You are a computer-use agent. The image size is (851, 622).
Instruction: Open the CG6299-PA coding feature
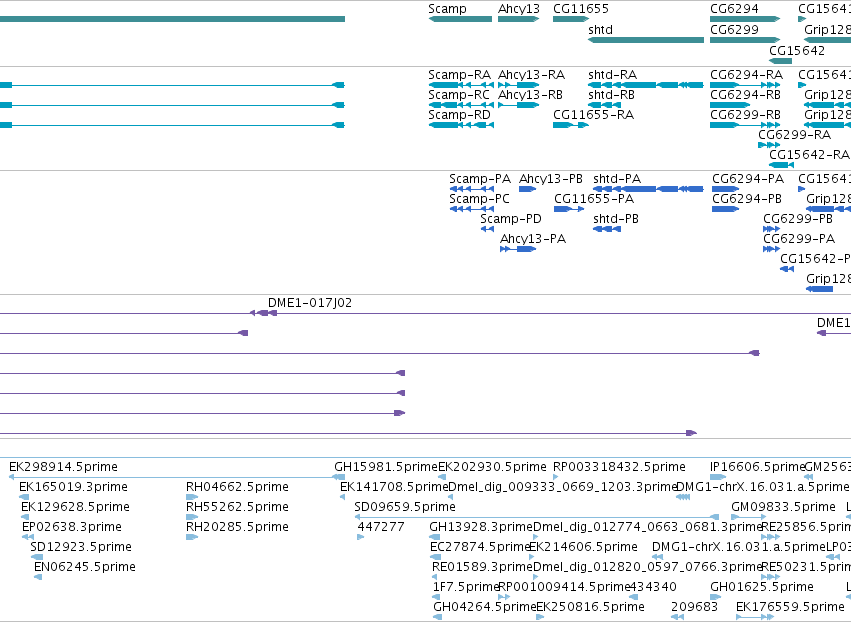coord(771,249)
